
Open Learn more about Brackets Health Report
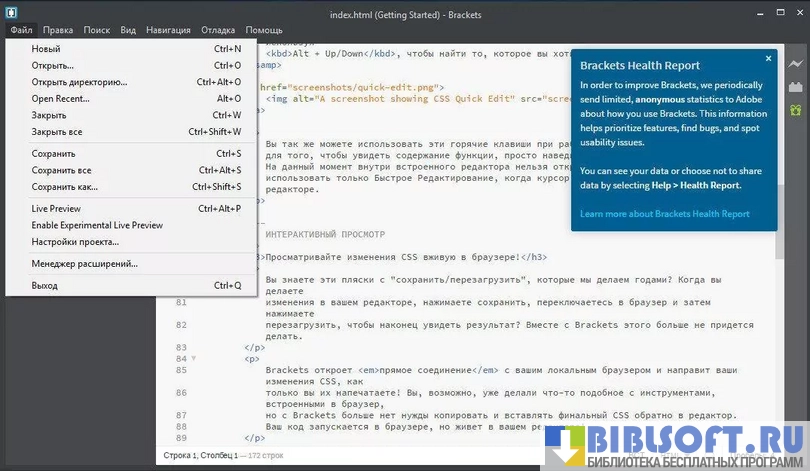664,214
